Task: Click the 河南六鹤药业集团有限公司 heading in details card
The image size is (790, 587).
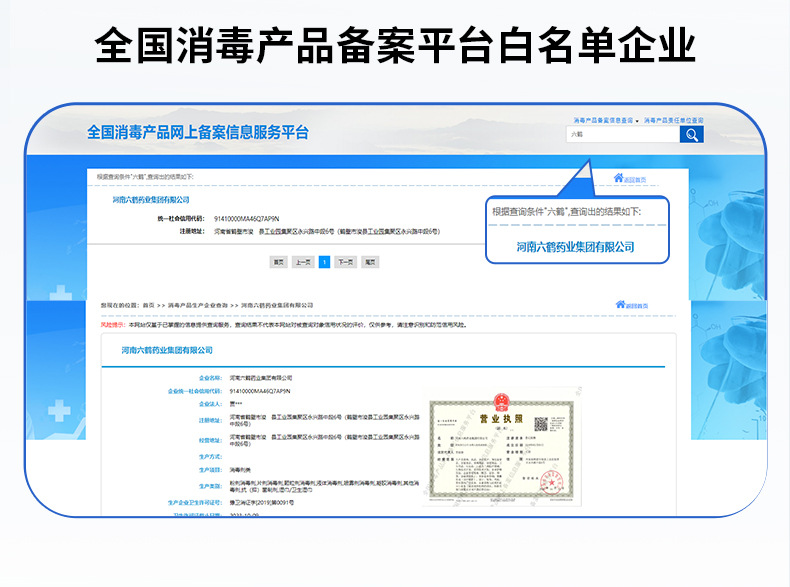Action: click(167, 350)
